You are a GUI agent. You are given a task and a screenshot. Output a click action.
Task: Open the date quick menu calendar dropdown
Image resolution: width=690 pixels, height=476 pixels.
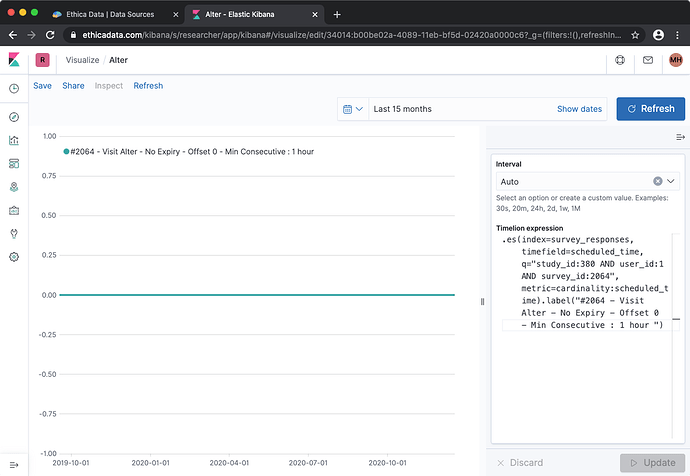pyautogui.click(x=353, y=109)
